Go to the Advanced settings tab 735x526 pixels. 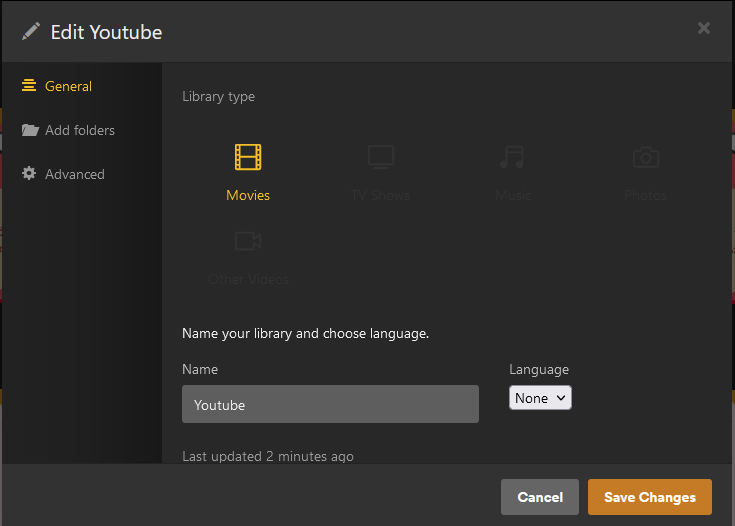point(75,174)
